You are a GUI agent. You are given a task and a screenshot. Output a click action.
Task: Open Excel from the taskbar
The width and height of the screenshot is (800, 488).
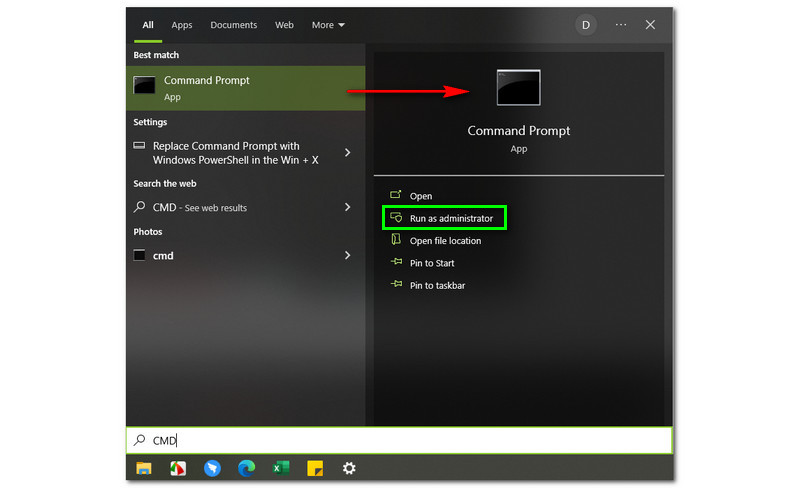coord(281,468)
